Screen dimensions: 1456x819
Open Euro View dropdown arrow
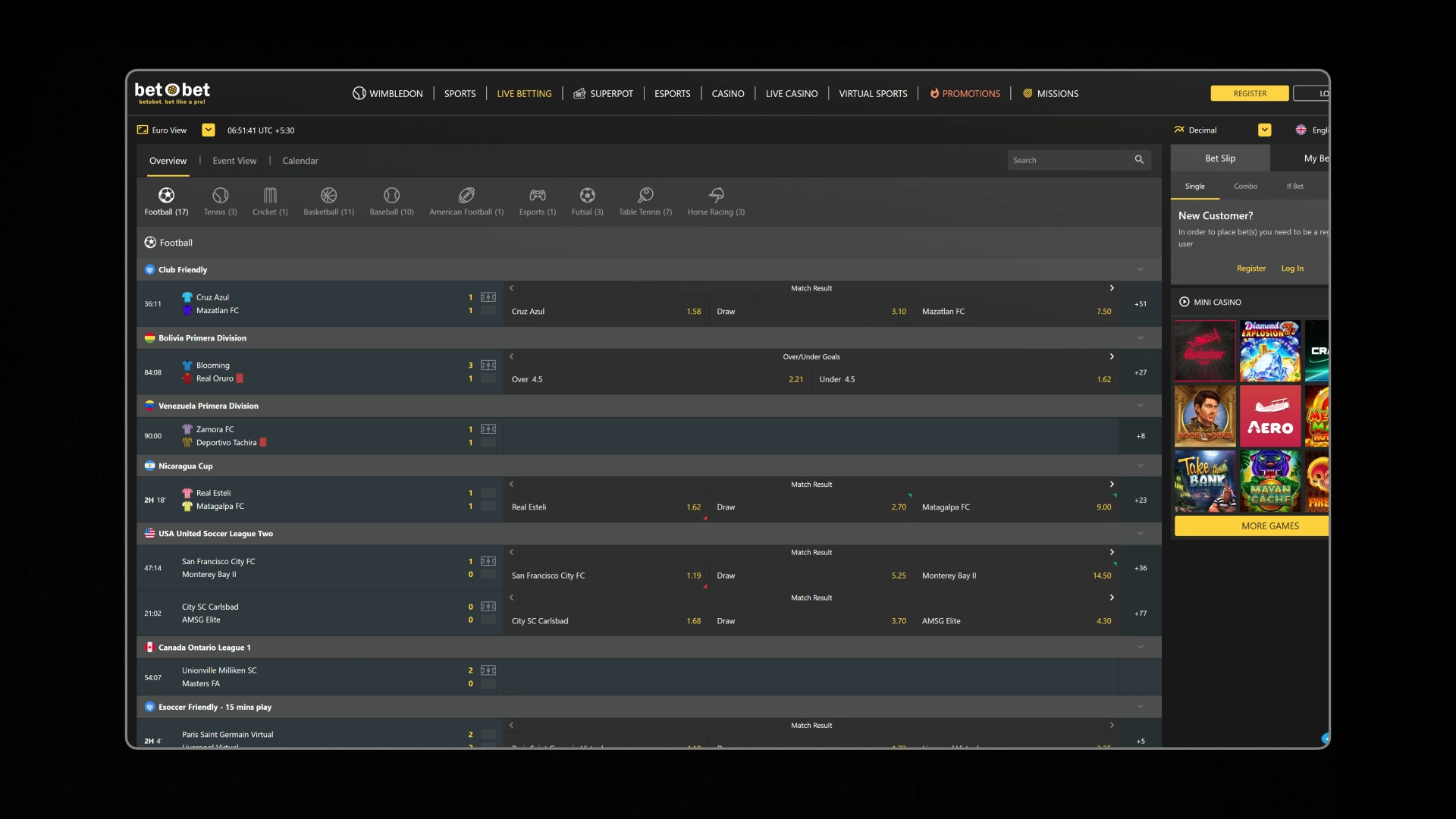pos(209,130)
